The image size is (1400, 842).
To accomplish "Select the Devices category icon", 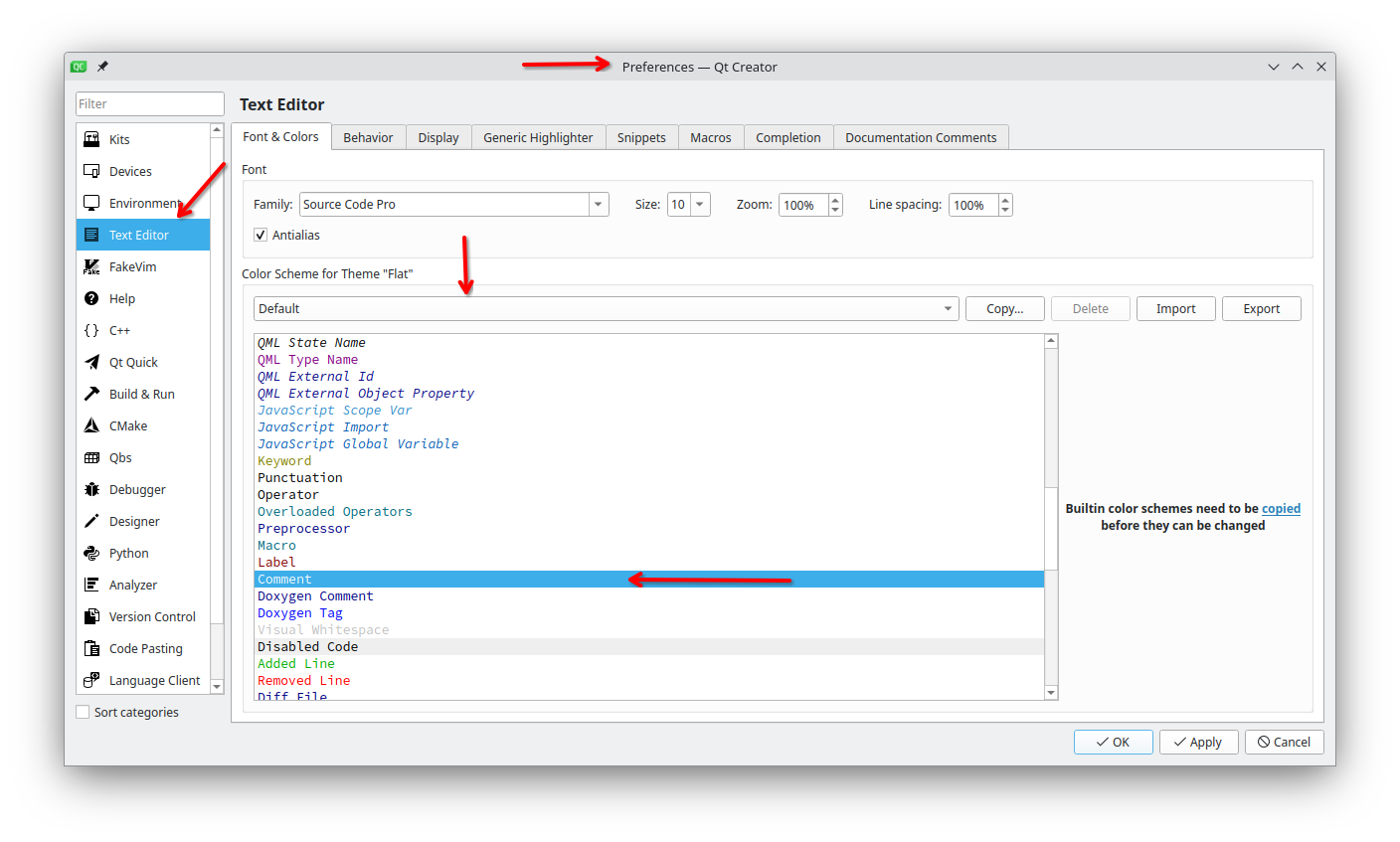I will point(91,171).
